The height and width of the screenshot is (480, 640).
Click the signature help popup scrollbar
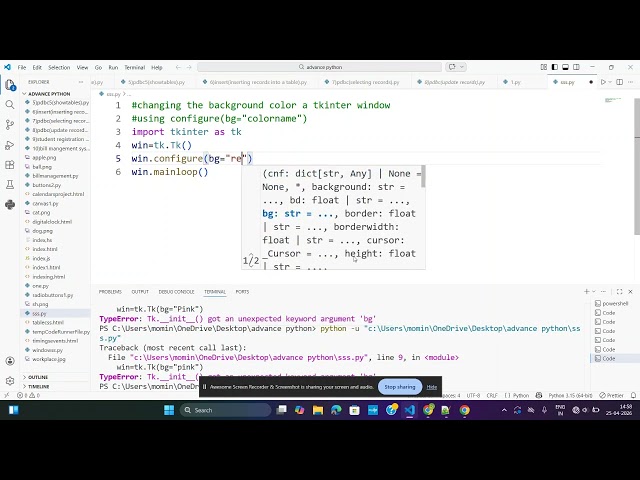[x=423, y=176]
